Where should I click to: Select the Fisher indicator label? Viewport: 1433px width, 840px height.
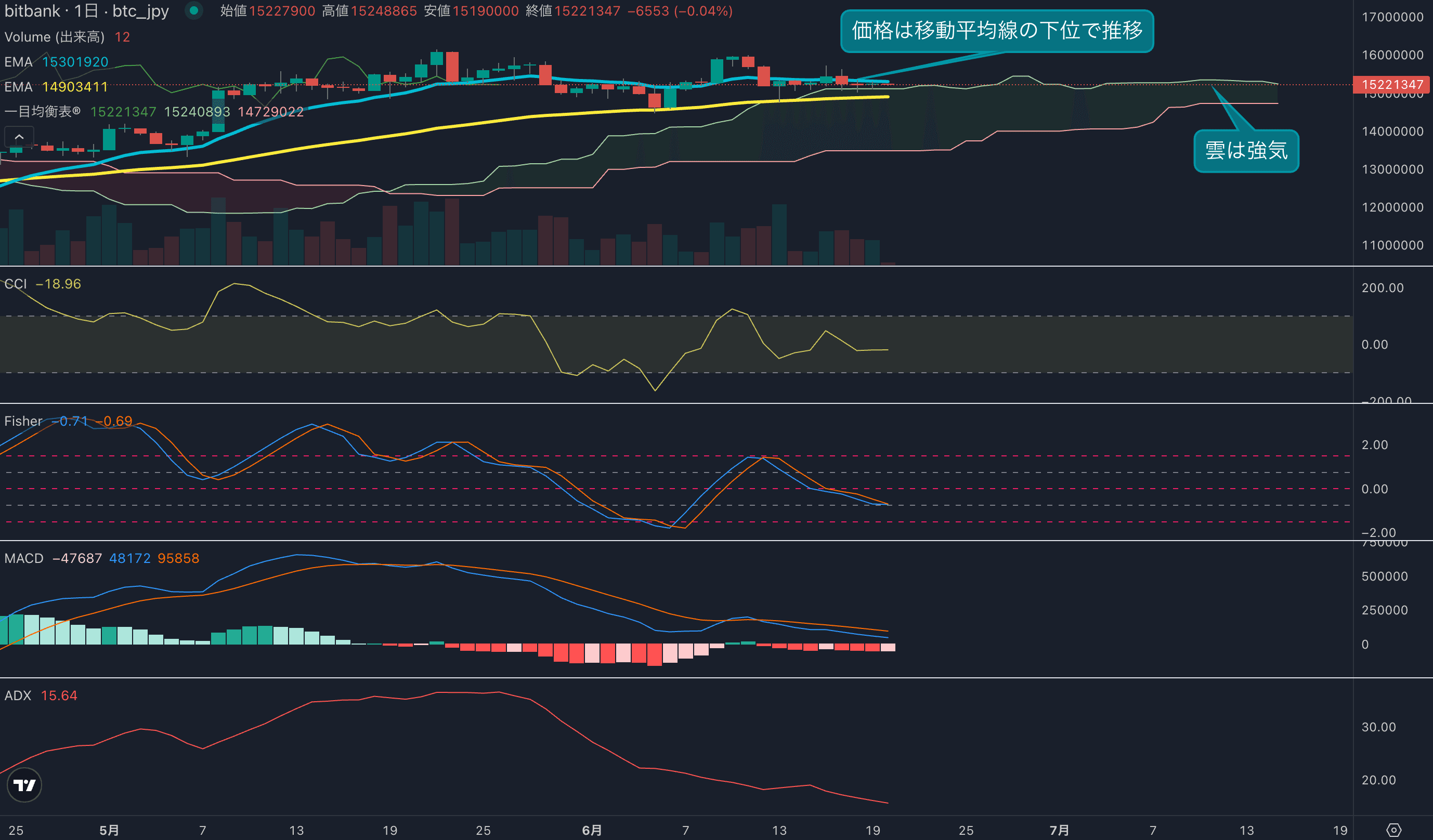coord(23,421)
